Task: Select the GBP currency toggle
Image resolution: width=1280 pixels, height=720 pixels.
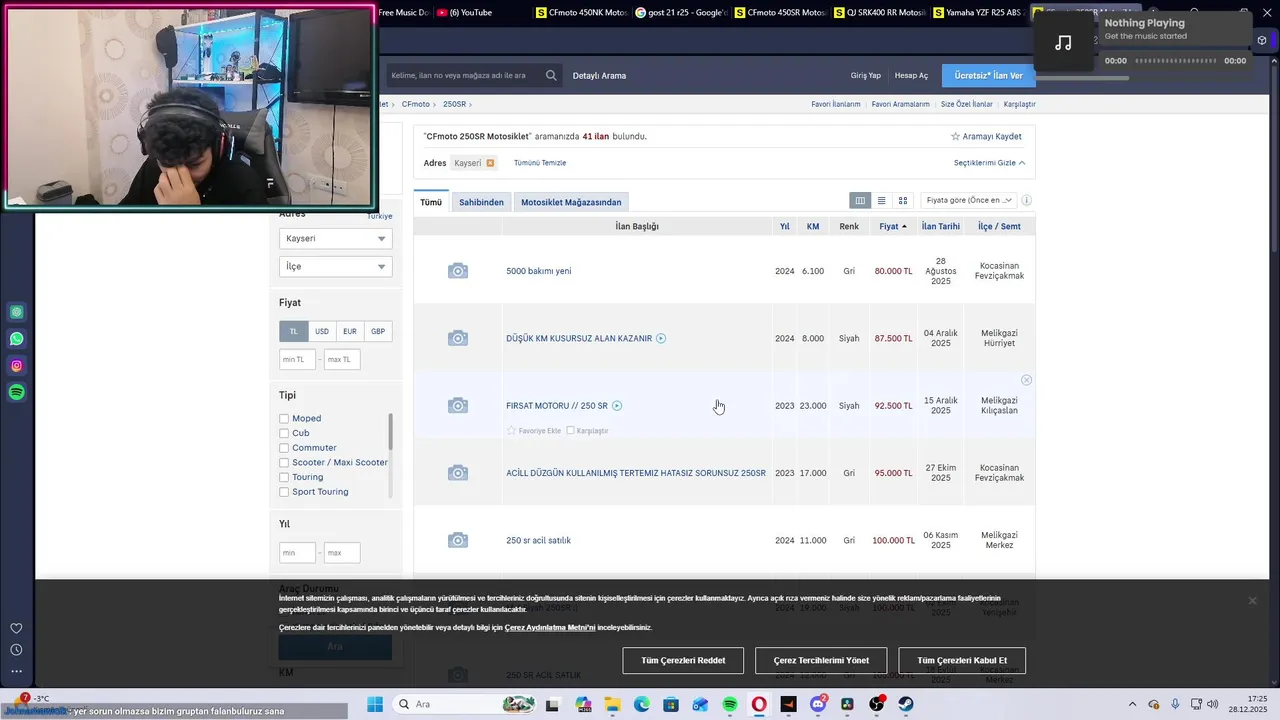Action: (x=378, y=331)
